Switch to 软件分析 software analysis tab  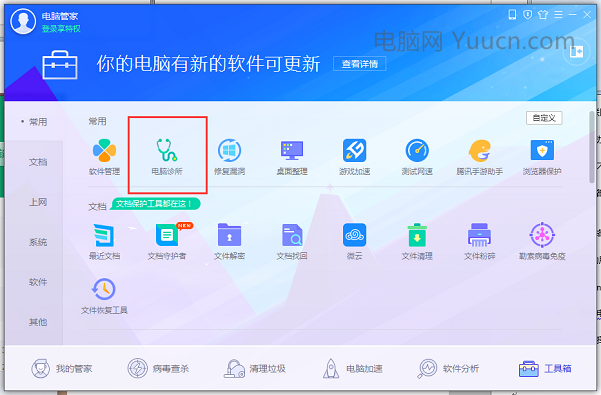pos(448,369)
